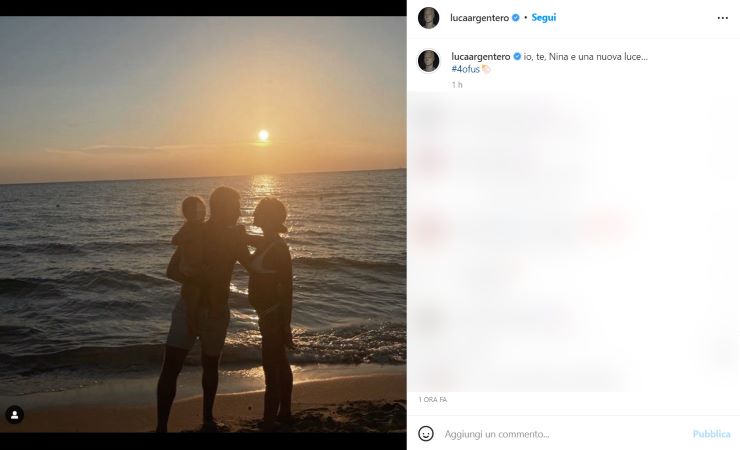Open profile avatar beside the caption
The image size is (740, 450).
coord(429,61)
